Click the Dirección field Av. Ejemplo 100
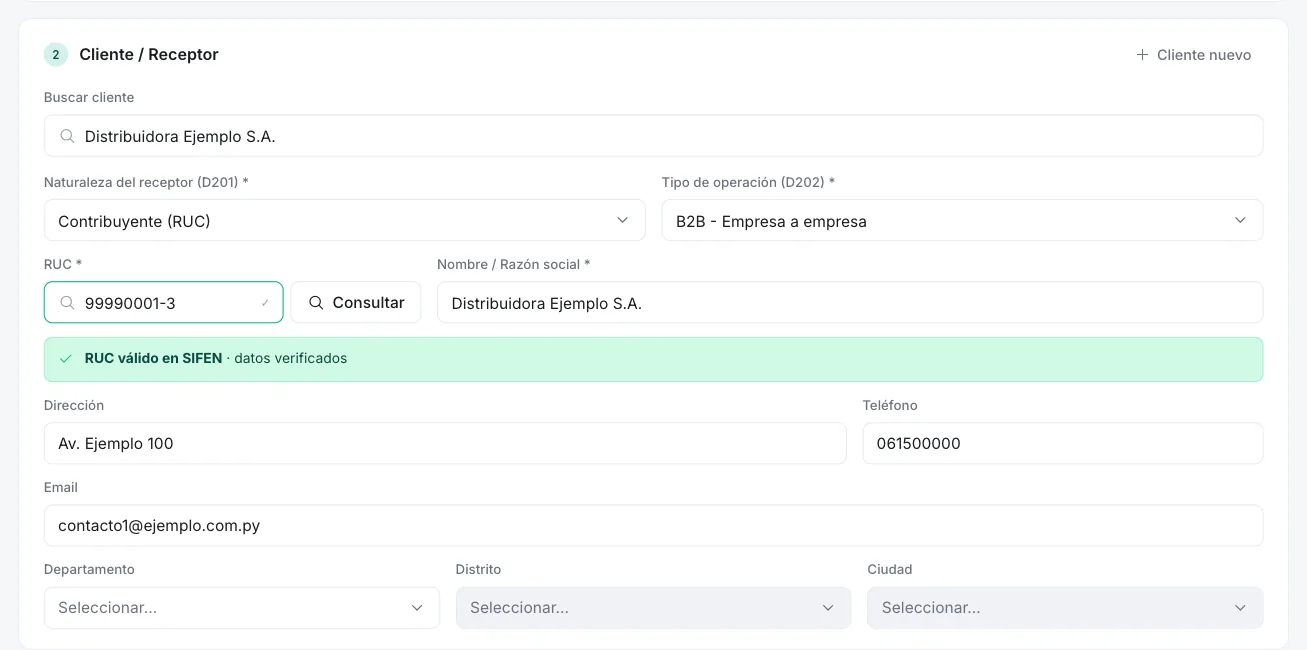Viewport: 1307px width, 650px height. coord(445,443)
